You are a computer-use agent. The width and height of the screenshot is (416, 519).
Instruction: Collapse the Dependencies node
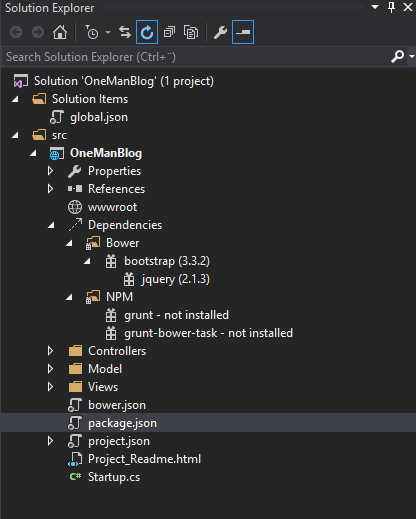pos(51,225)
